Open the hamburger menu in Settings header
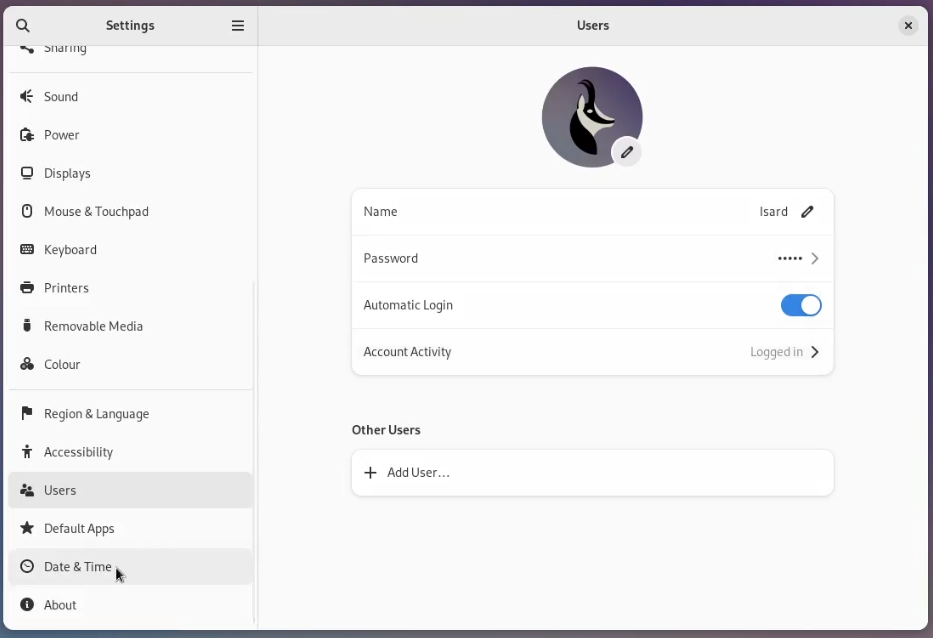The image size is (933, 638). coord(238,26)
